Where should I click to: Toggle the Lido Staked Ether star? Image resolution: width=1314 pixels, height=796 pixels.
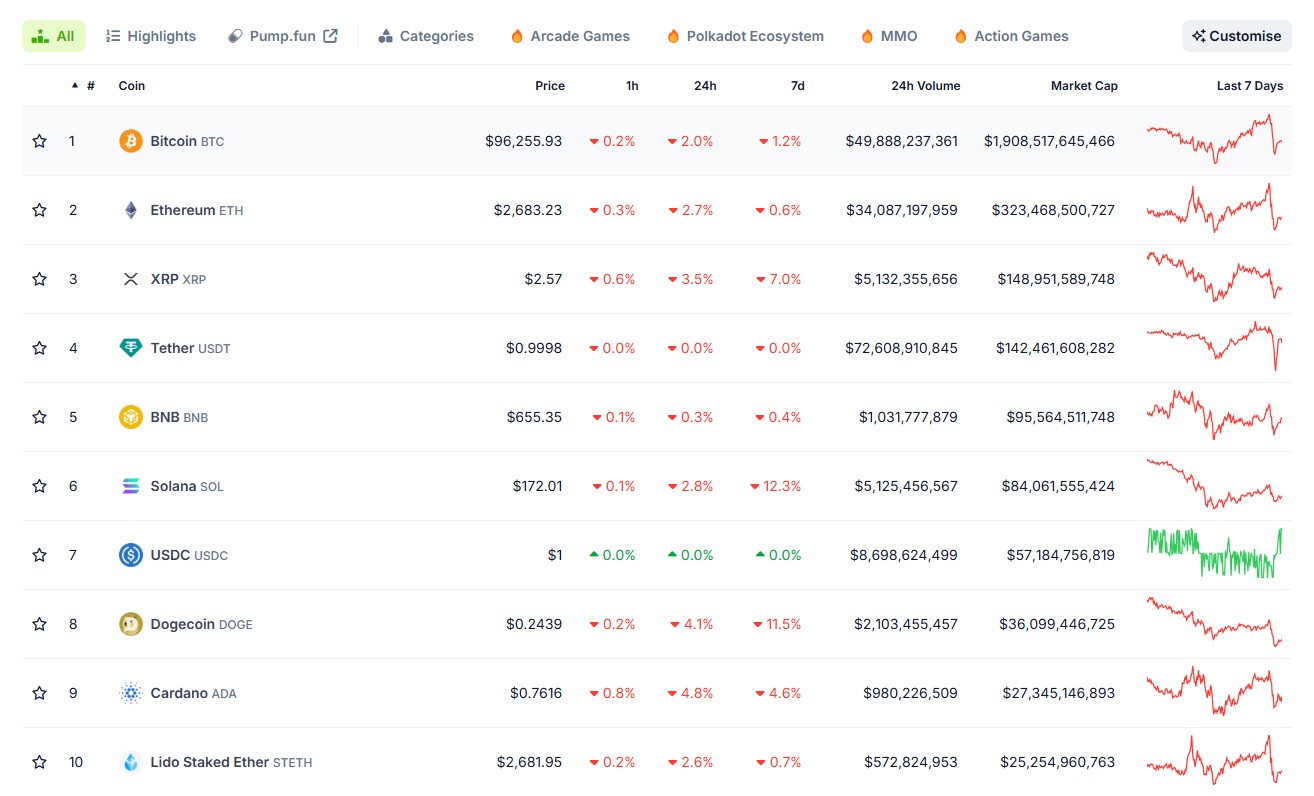click(39, 762)
